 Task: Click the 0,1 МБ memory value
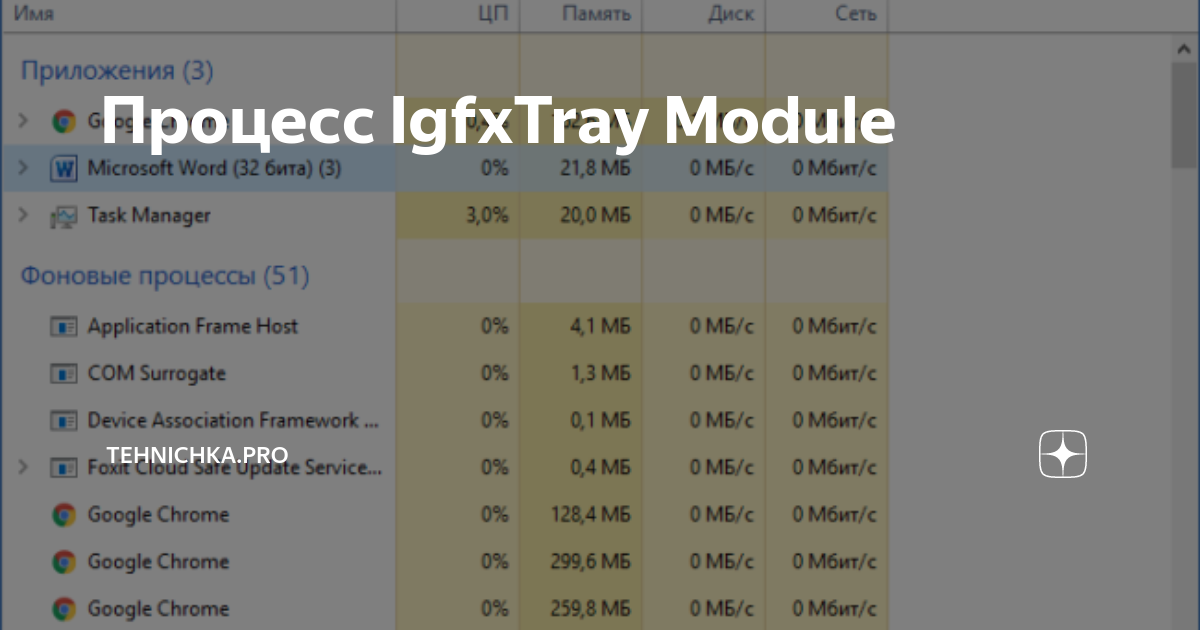tap(601, 420)
